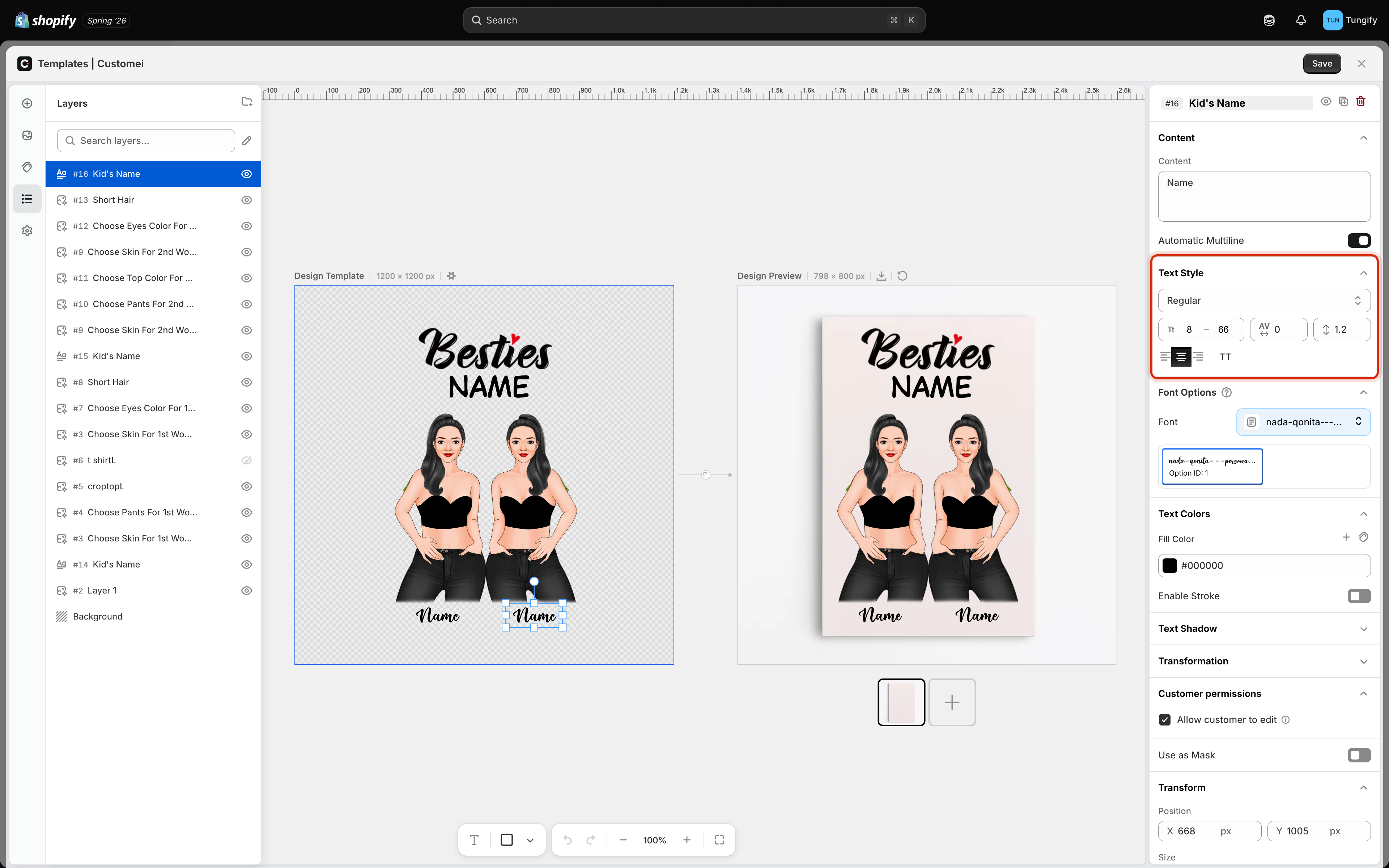Screen dimensions: 1389x868
Task: Open the Shopify Sidekick assistant icon
Action: pyautogui.click(x=1269, y=20)
